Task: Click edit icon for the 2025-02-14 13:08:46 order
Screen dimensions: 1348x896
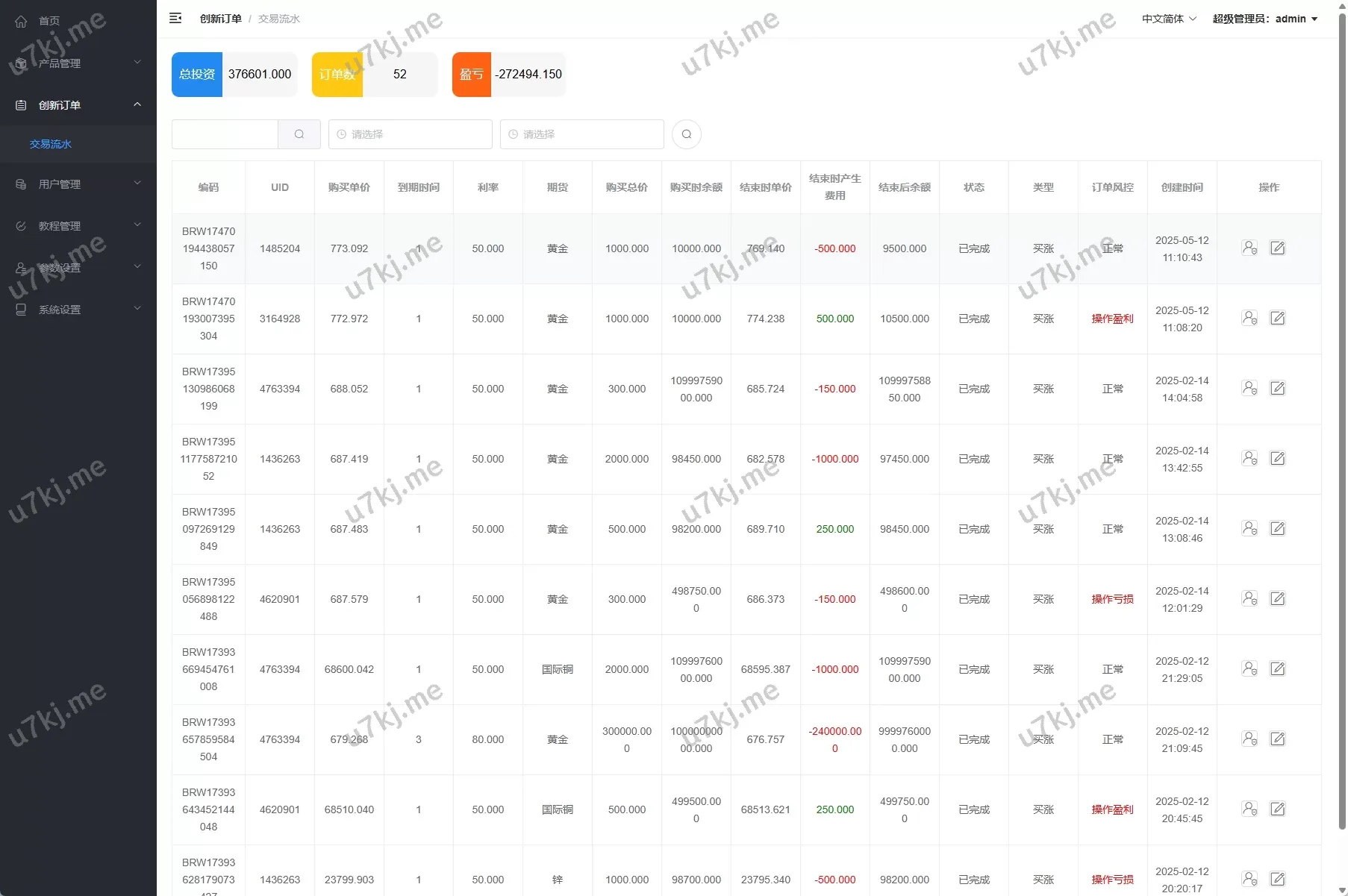Action: [1277, 528]
